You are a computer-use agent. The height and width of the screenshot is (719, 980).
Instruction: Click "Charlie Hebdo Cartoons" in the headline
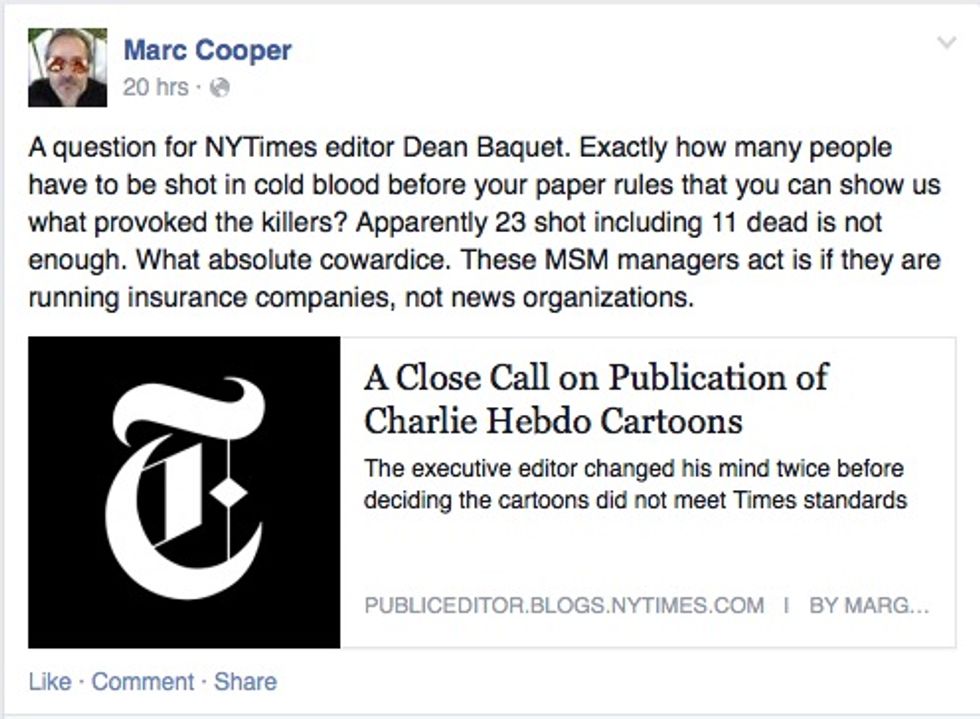coord(553,421)
